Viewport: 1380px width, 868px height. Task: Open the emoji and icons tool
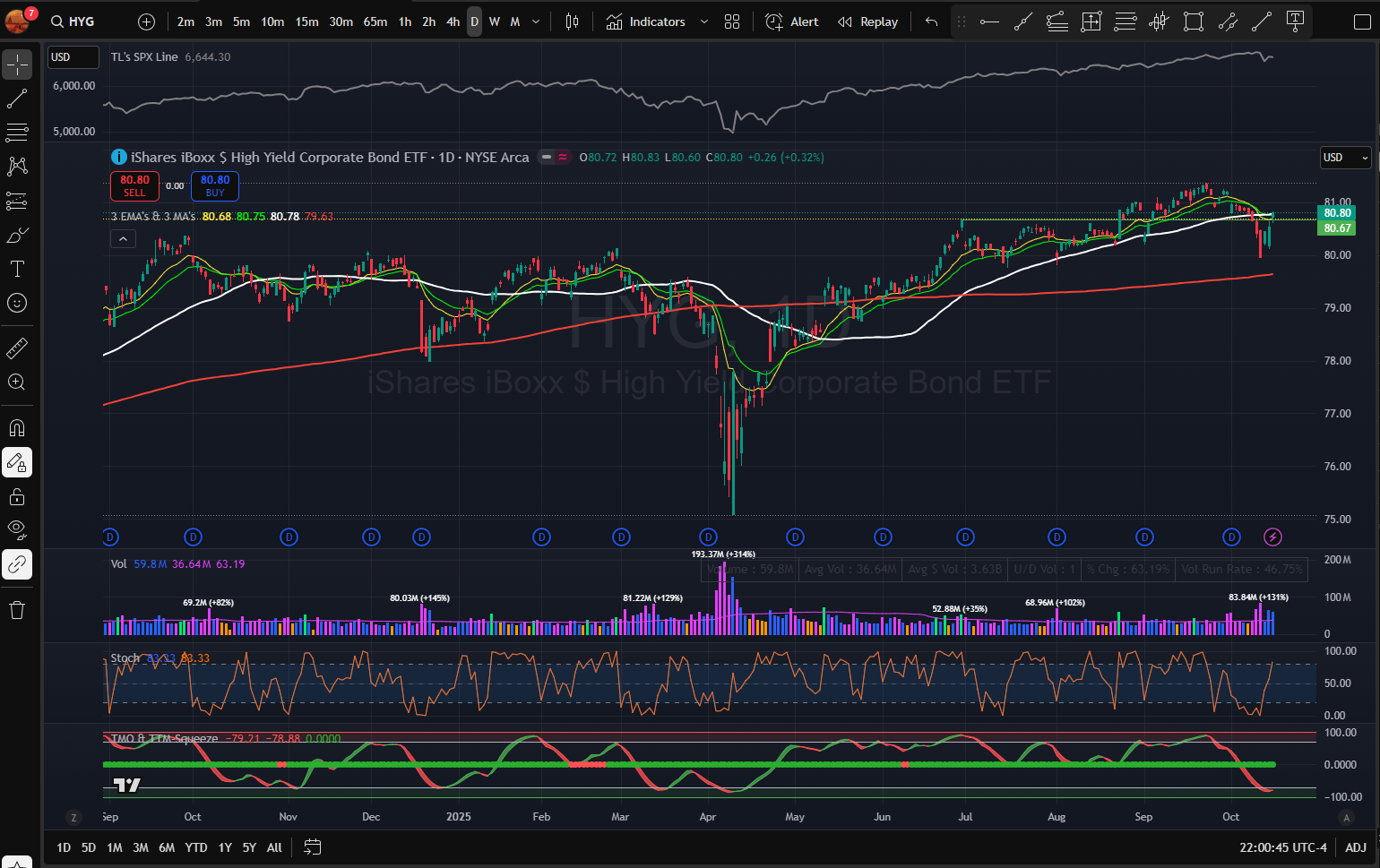(17, 304)
